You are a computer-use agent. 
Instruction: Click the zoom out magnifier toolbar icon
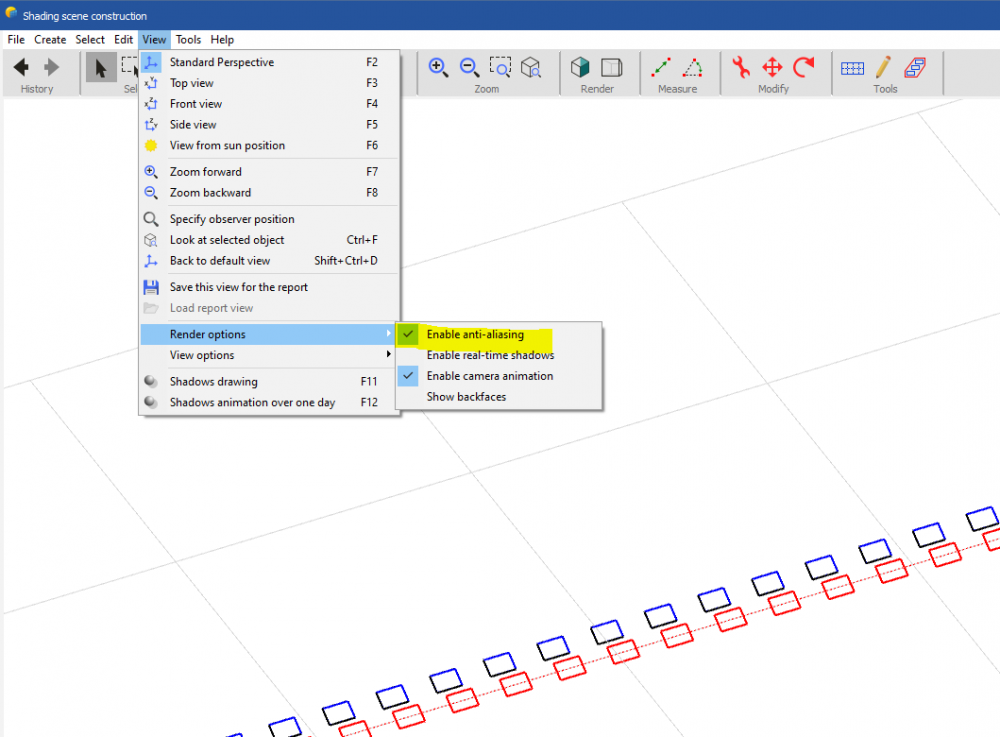click(x=469, y=67)
